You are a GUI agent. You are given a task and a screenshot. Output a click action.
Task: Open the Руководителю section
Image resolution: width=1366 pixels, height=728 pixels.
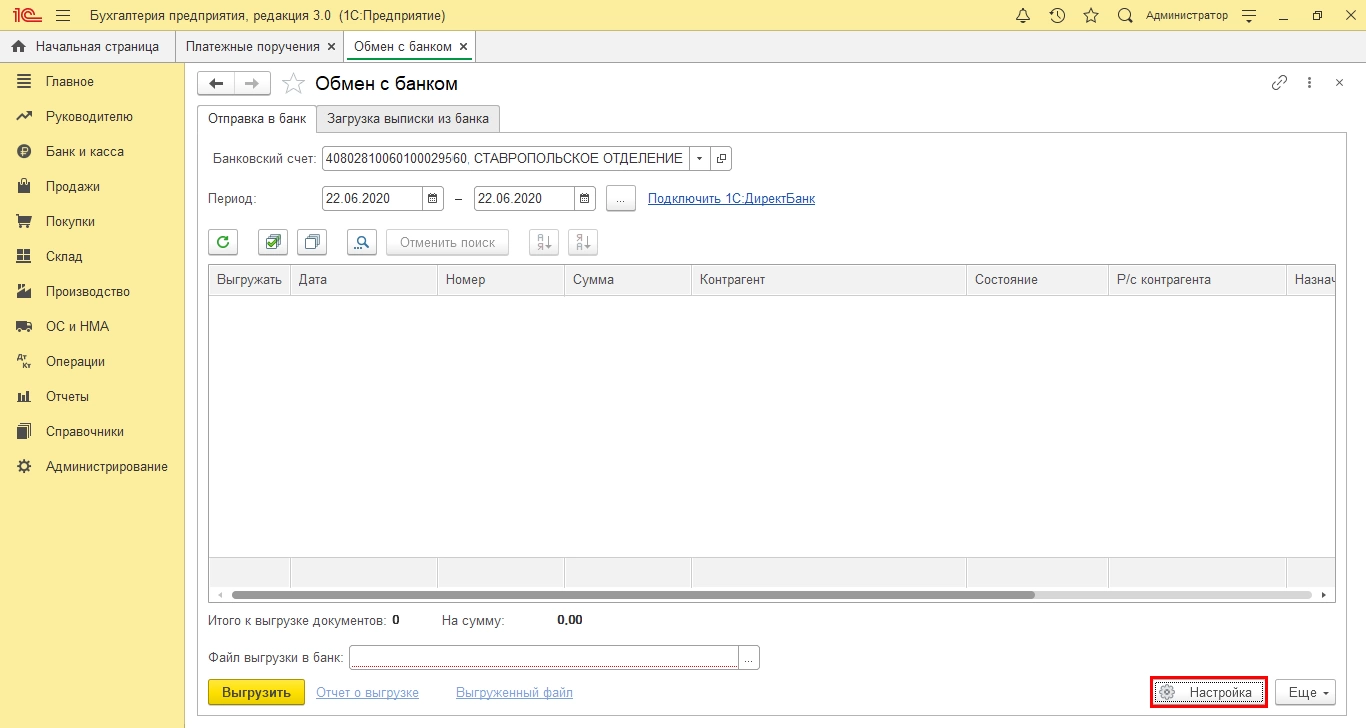coord(89,117)
